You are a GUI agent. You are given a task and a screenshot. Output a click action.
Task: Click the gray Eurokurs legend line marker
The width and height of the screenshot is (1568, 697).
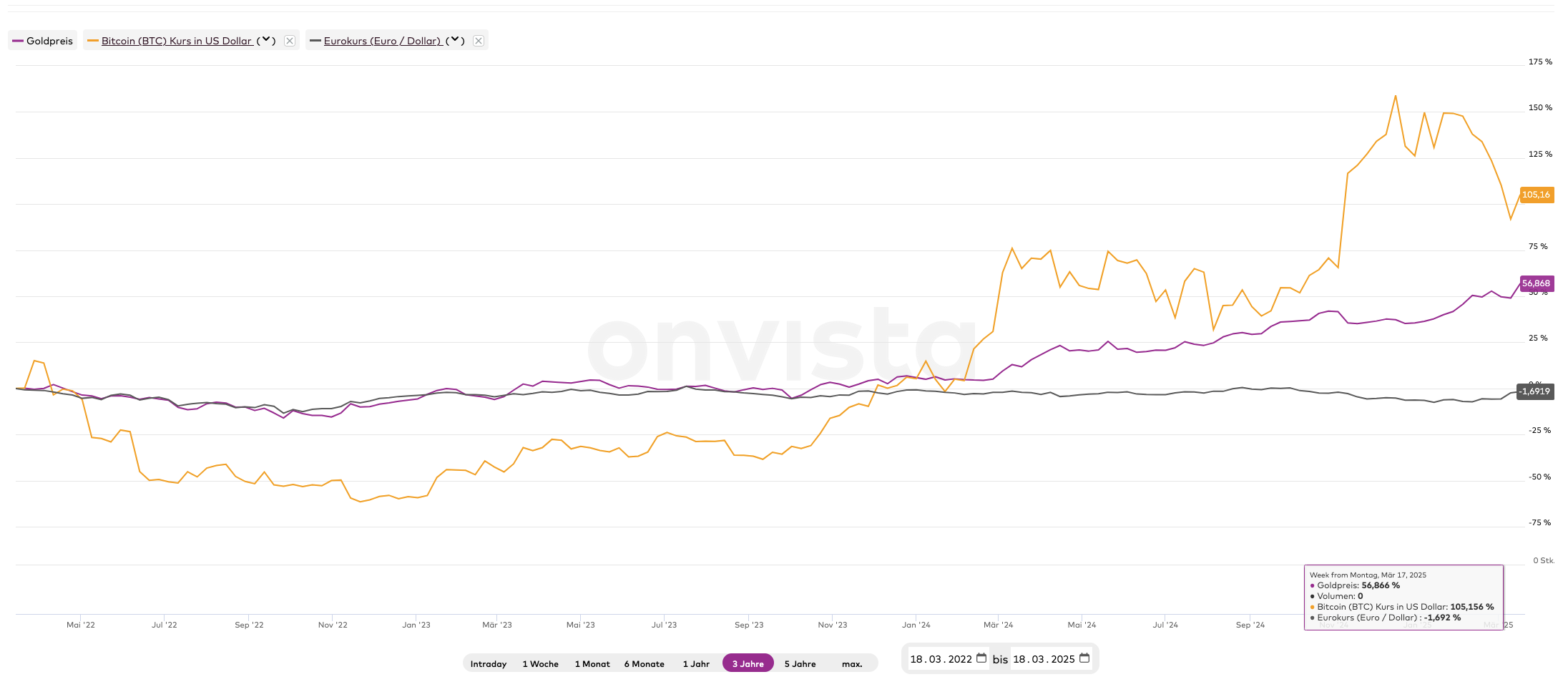315,41
